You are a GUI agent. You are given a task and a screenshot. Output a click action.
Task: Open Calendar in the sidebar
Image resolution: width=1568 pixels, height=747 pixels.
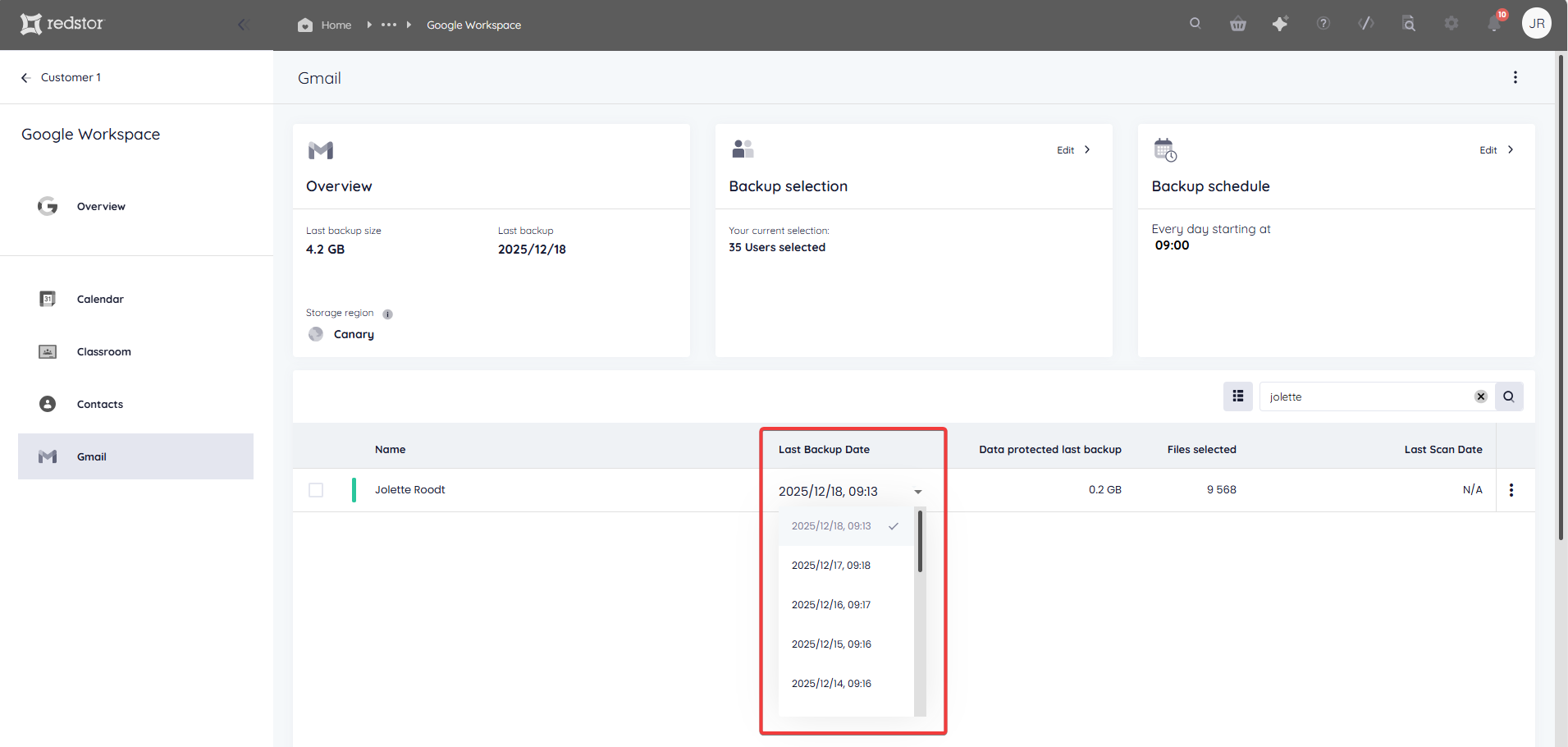[135, 300]
